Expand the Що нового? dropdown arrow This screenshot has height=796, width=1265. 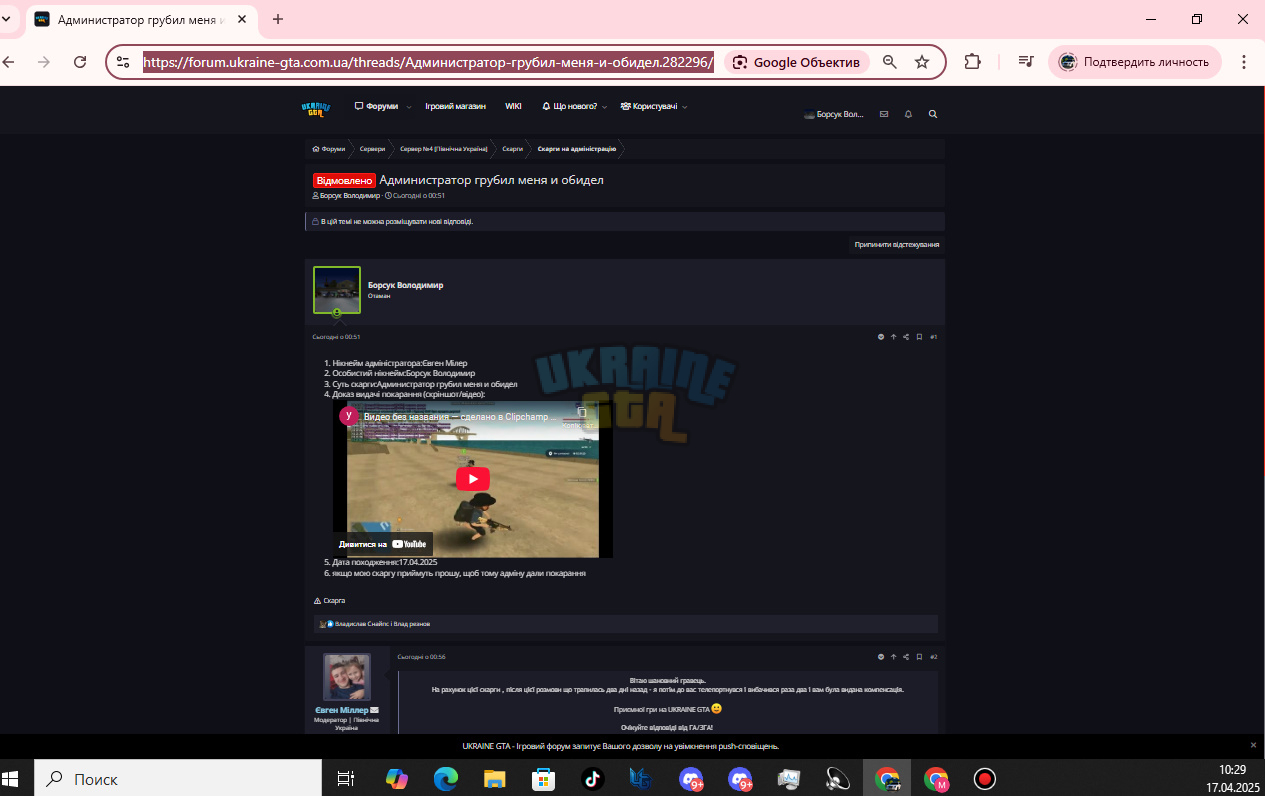pyautogui.click(x=606, y=107)
